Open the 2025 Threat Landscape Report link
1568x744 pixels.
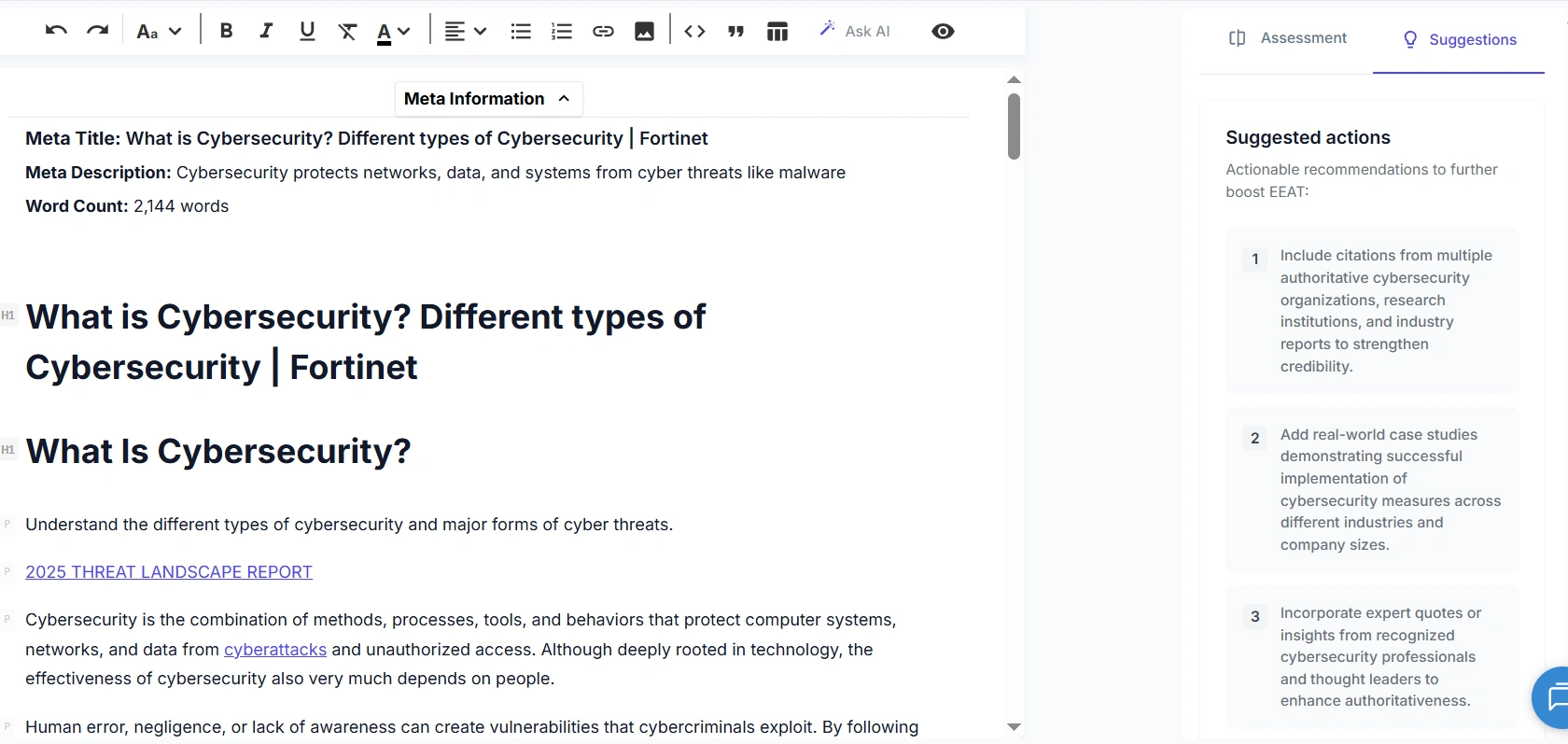[169, 572]
